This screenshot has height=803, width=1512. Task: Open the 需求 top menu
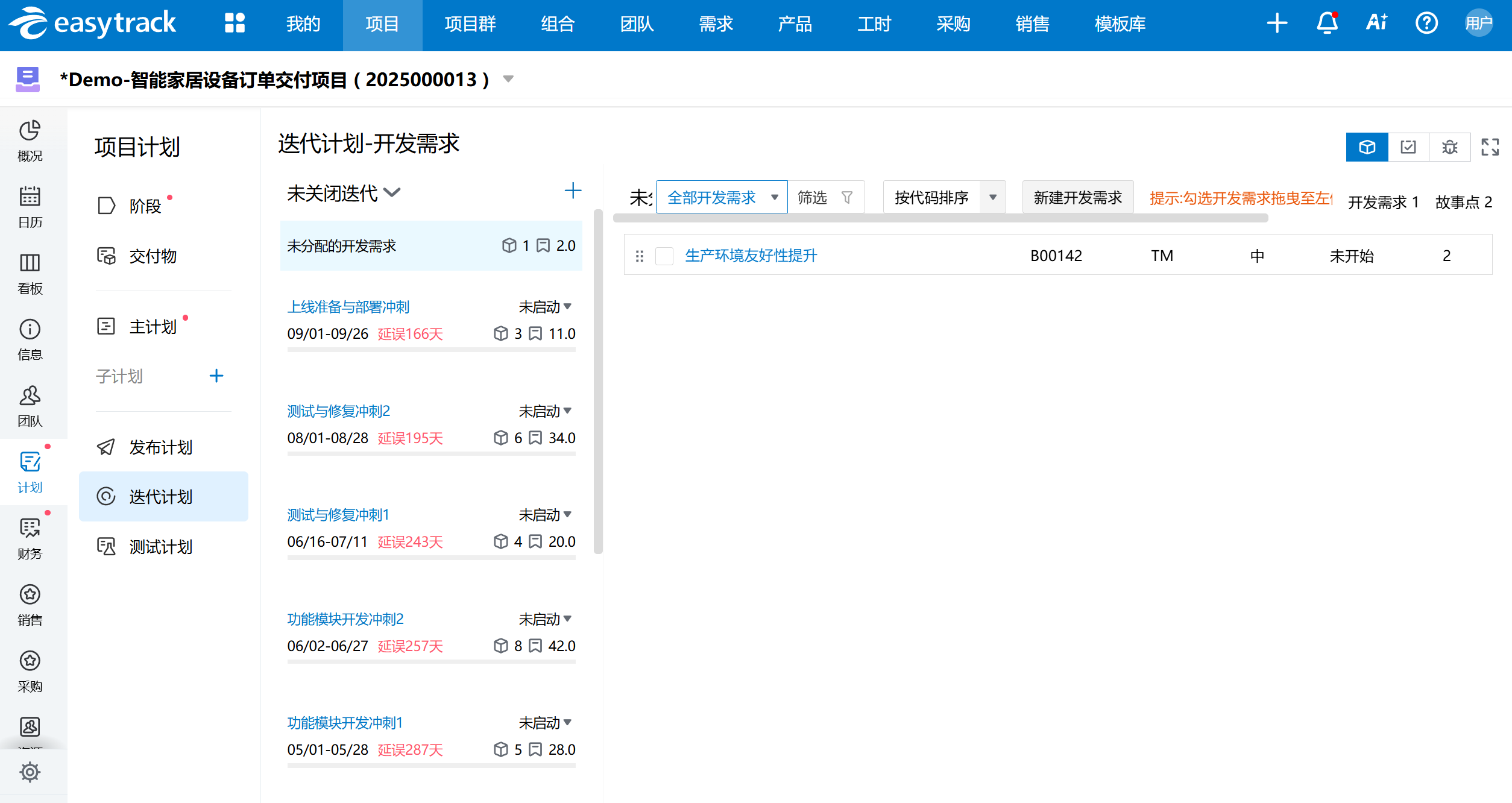pyautogui.click(x=716, y=24)
